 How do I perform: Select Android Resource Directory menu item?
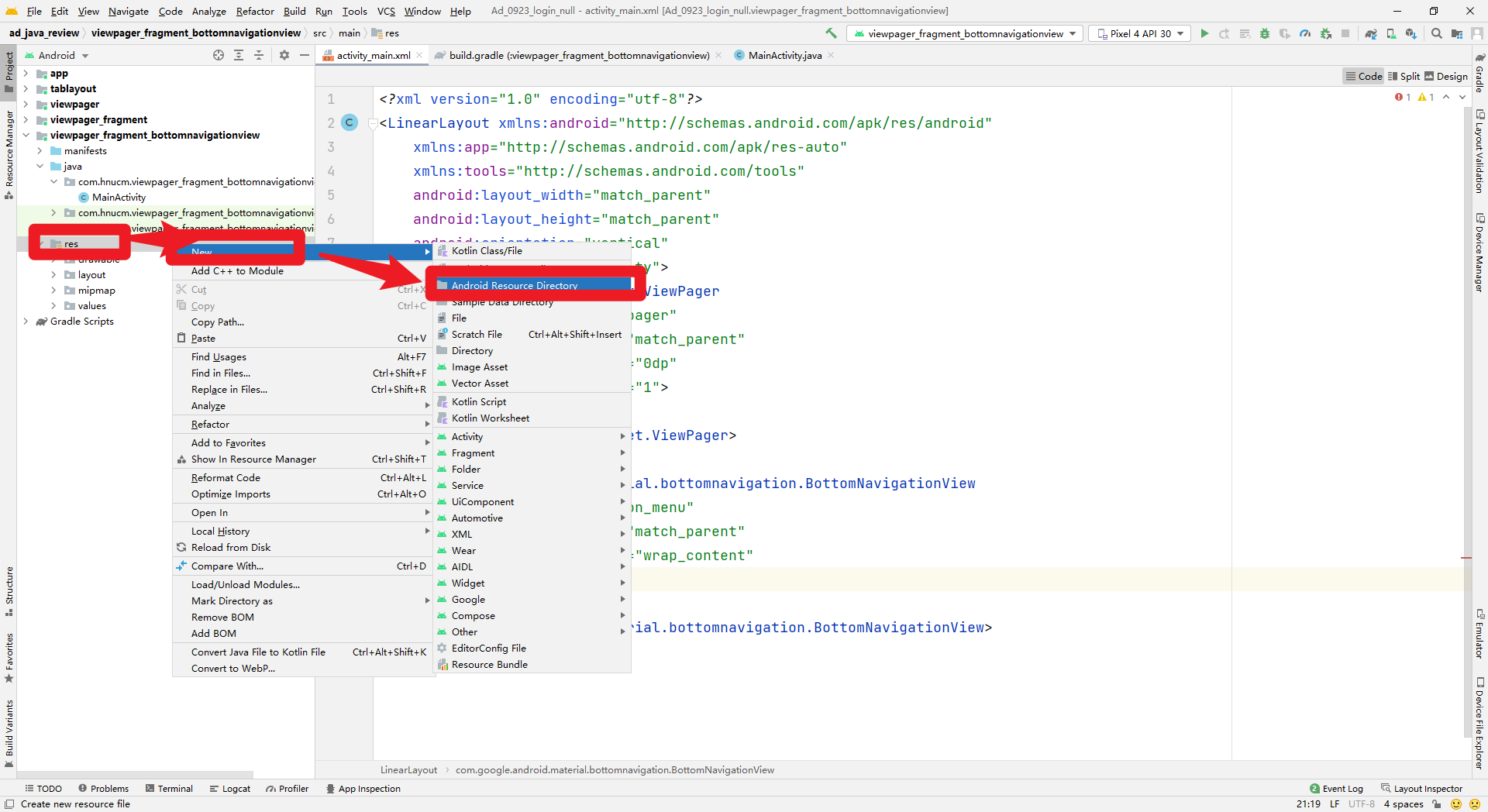(533, 285)
